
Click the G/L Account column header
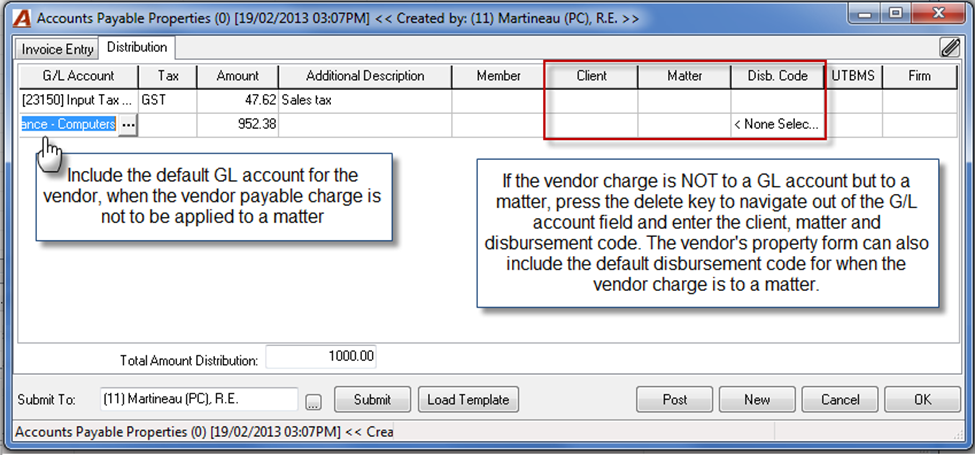point(78,76)
